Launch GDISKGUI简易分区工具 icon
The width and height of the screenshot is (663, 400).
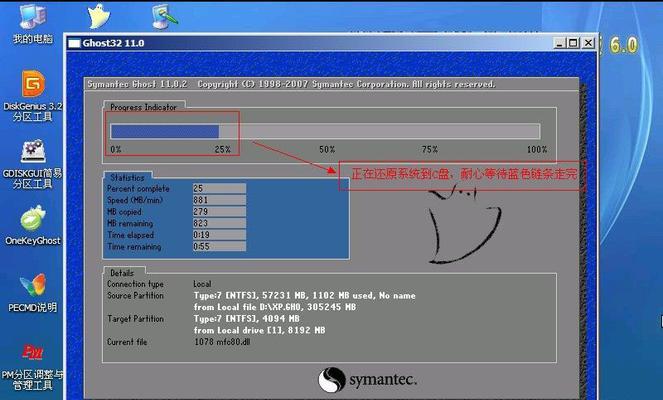[33, 164]
